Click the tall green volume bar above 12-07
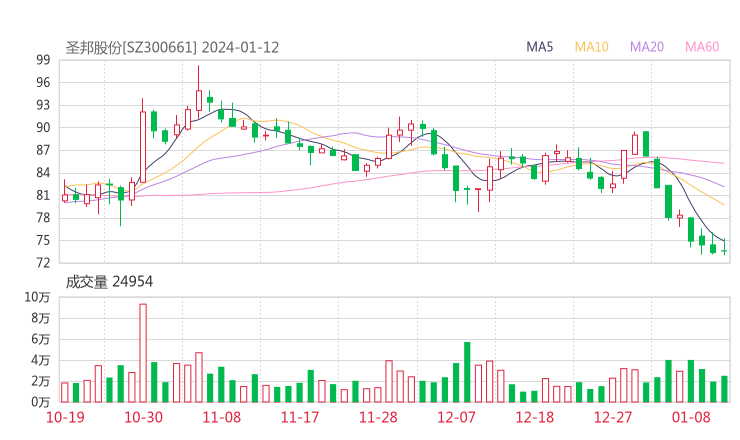 tap(467, 372)
